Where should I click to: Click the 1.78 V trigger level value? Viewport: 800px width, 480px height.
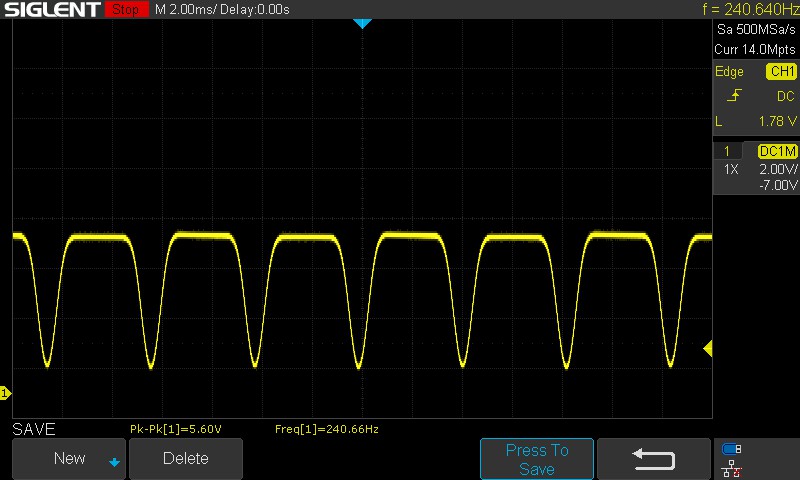coord(778,121)
